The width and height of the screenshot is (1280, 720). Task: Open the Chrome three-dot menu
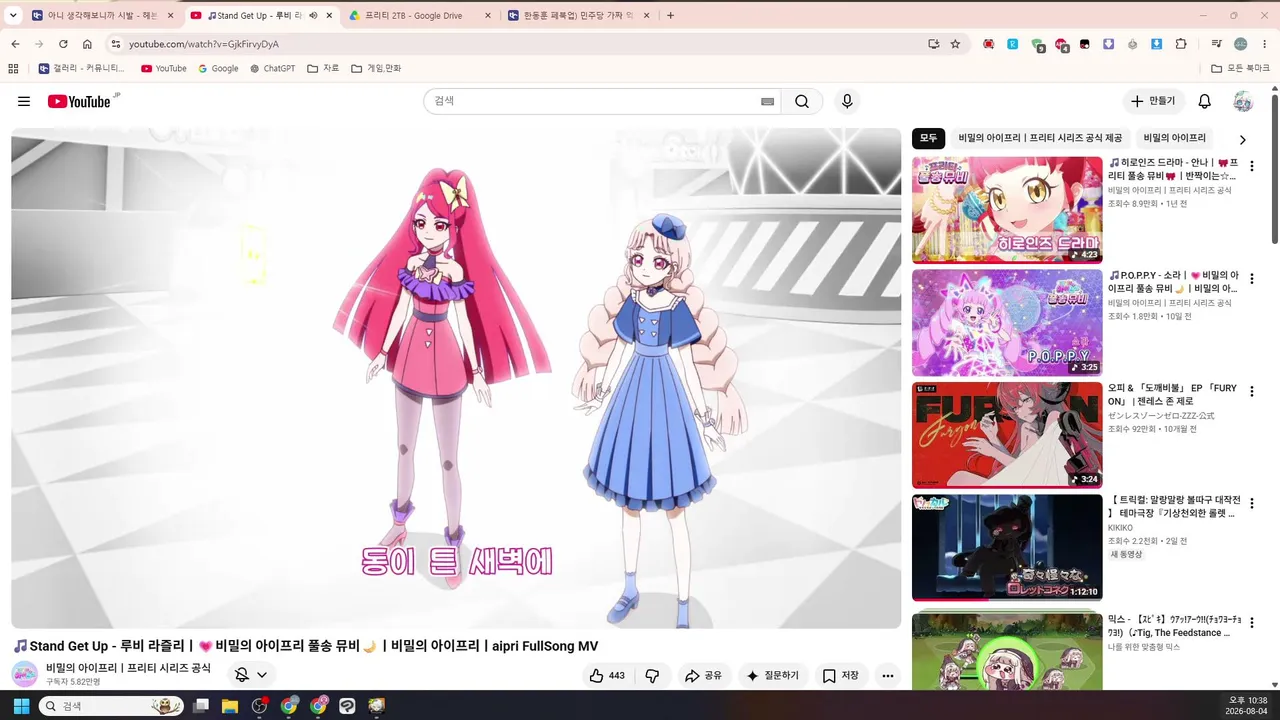point(1265,44)
